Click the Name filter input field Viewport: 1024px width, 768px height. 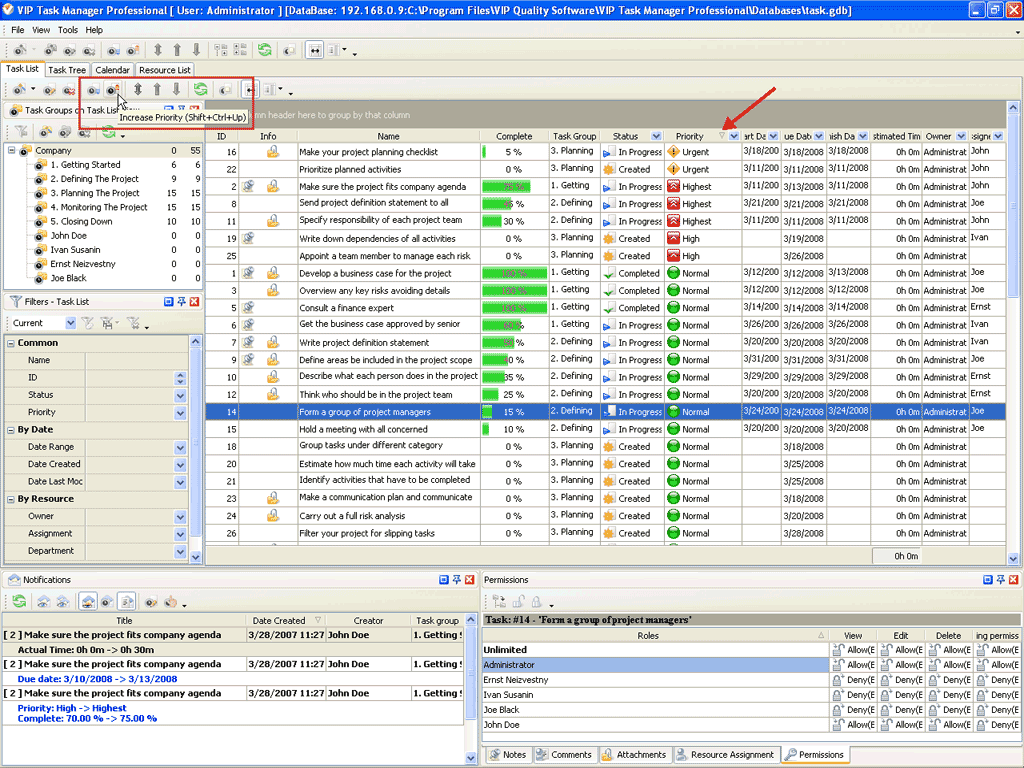click(136, 360)
